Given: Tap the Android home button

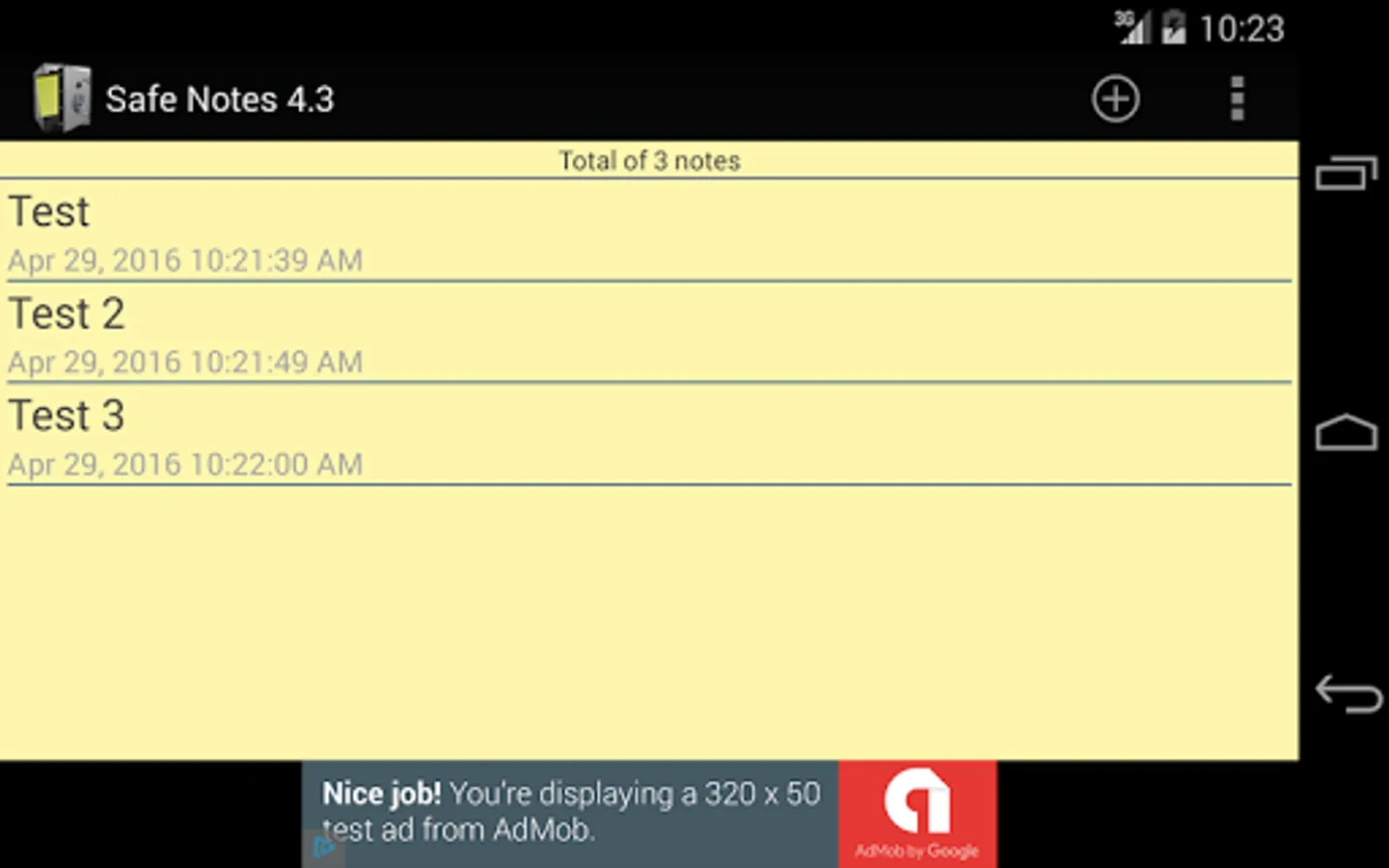Looking at the screenshot, I should tap(1347, 433).
